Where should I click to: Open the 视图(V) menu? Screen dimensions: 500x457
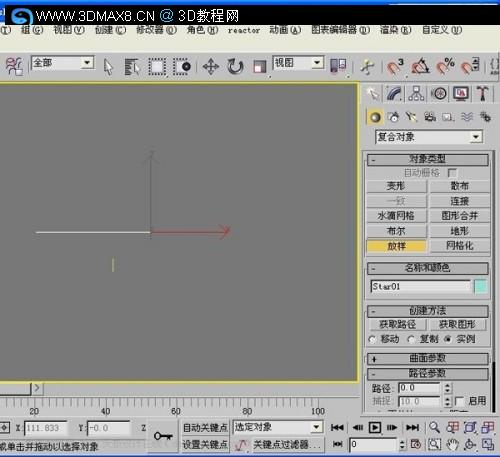(x=69, y=30)
